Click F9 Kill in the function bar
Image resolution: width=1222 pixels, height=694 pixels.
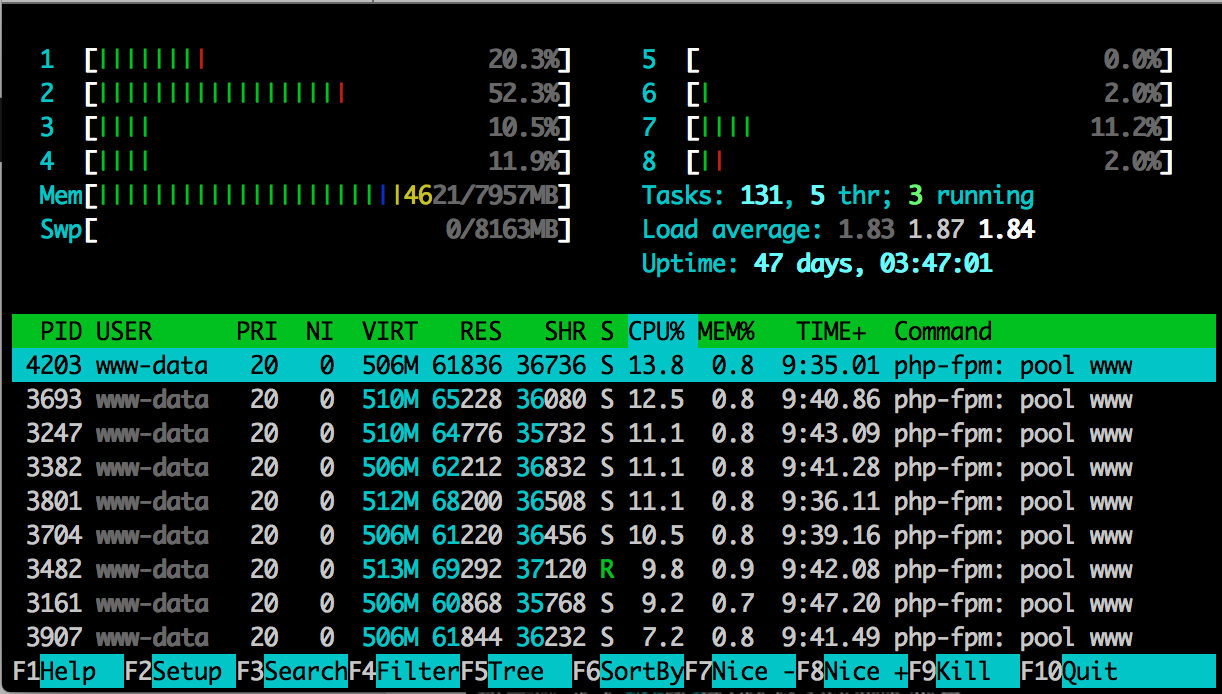coord(964,671)
